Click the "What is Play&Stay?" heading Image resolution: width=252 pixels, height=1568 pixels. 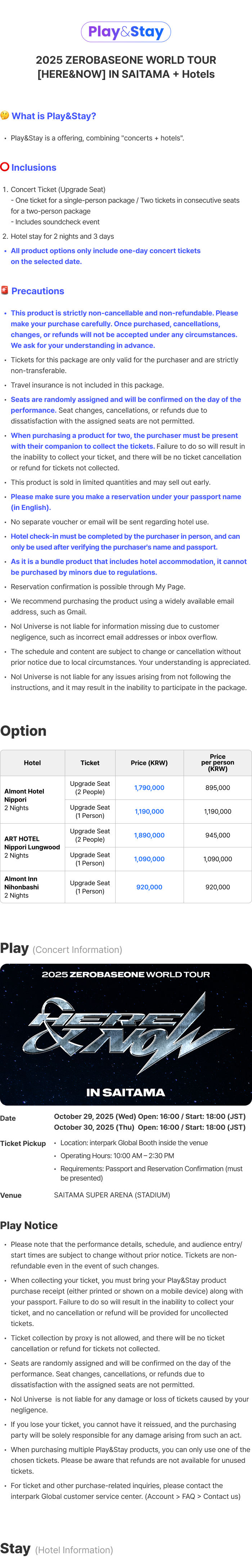click(x=54, y=116)
